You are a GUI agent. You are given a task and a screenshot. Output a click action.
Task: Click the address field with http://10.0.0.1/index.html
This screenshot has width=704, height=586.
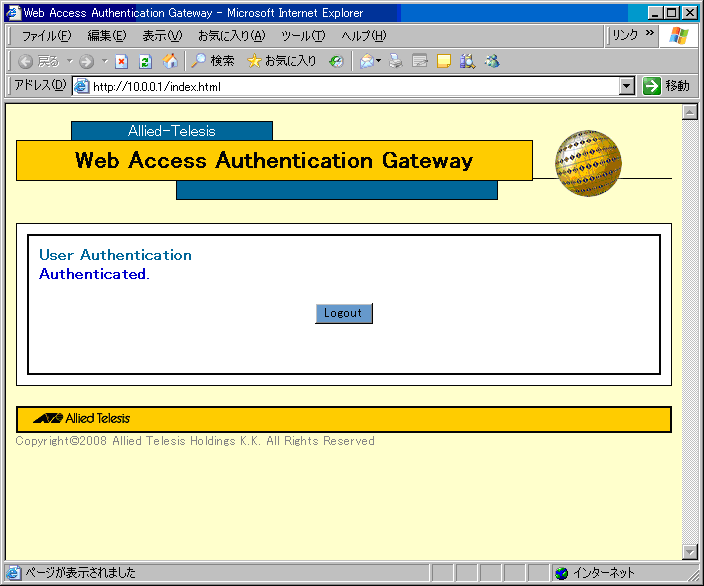point(355,86)
